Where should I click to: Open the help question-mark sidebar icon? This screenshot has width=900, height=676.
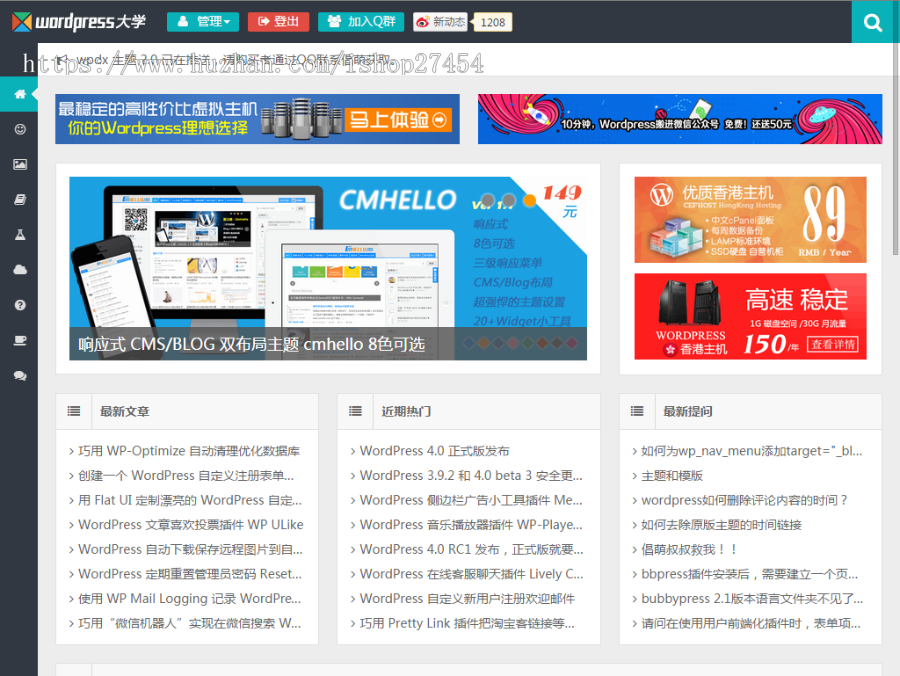[18, 304]
